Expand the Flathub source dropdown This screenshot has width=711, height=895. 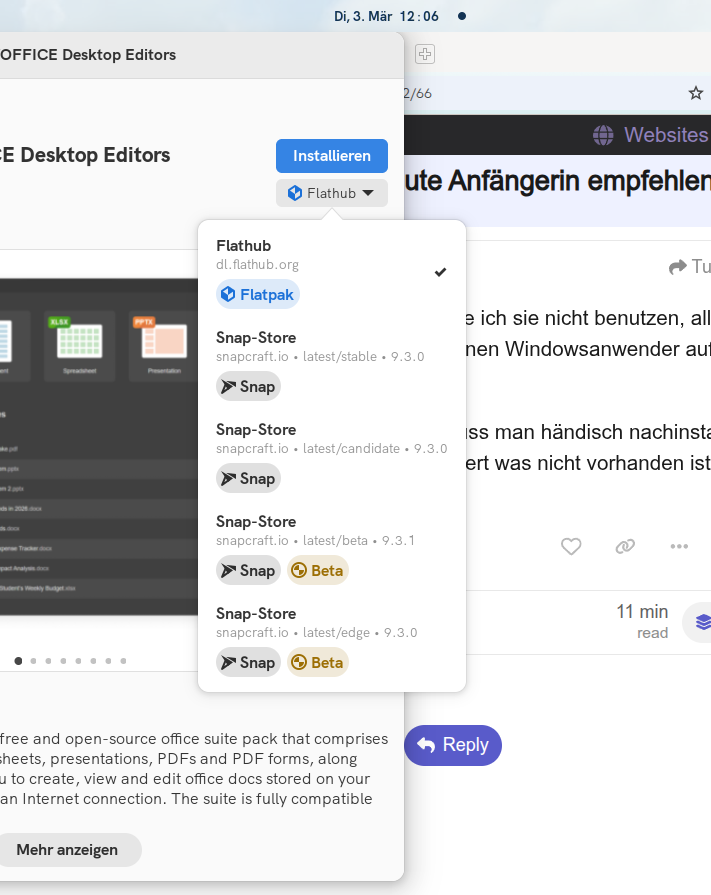(331, 193)
